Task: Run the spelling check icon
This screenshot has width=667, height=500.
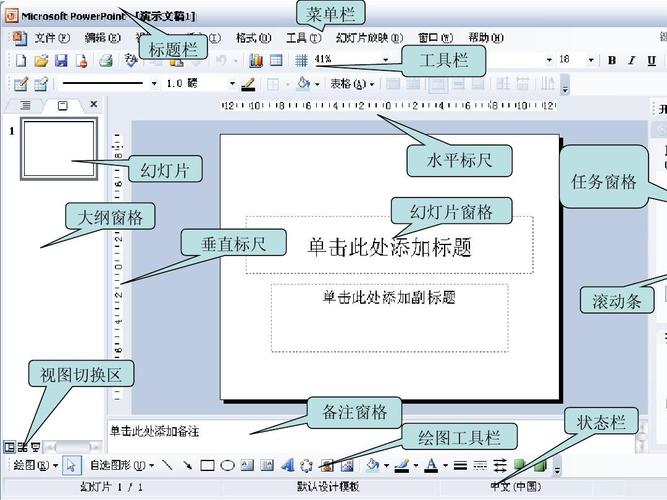Action: (131, 60)
